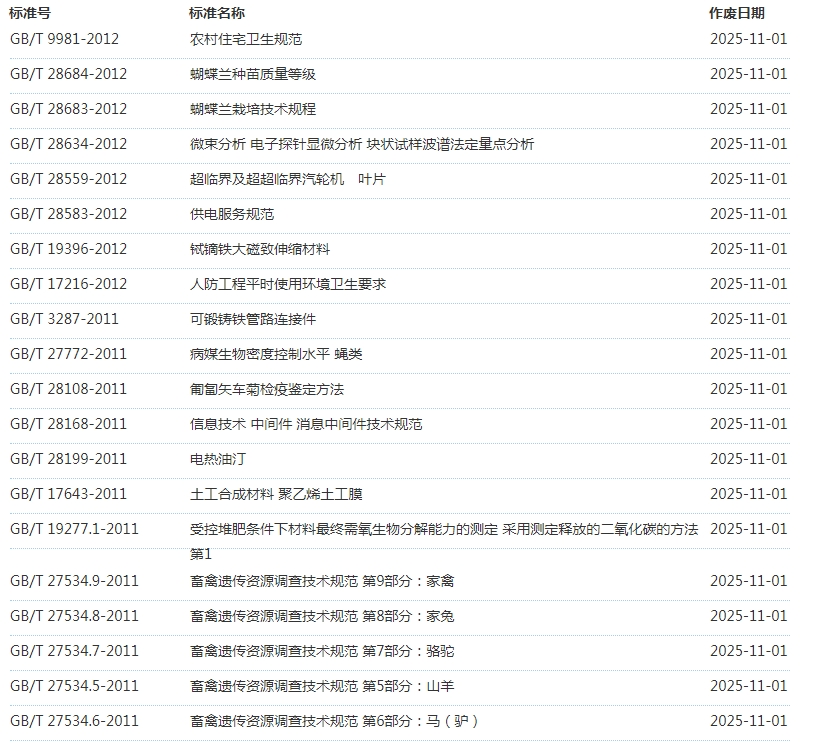The image size is (818, 743).
Task: Click abolition date of GB/T 27534.6-2011 row
Action: tap(748, 721)
